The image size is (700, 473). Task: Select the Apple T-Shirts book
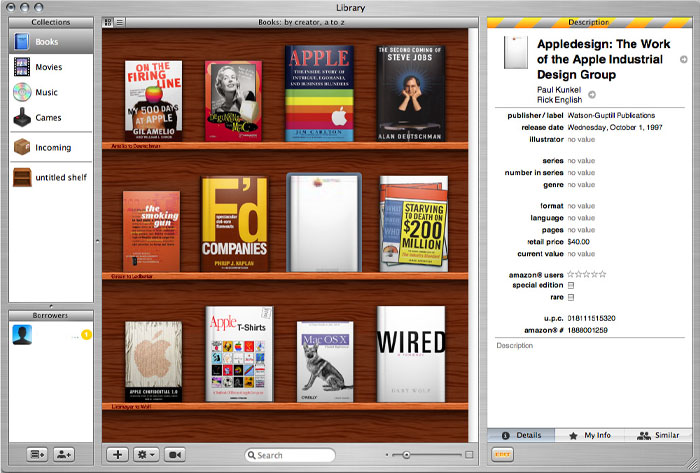pos(239,354)
